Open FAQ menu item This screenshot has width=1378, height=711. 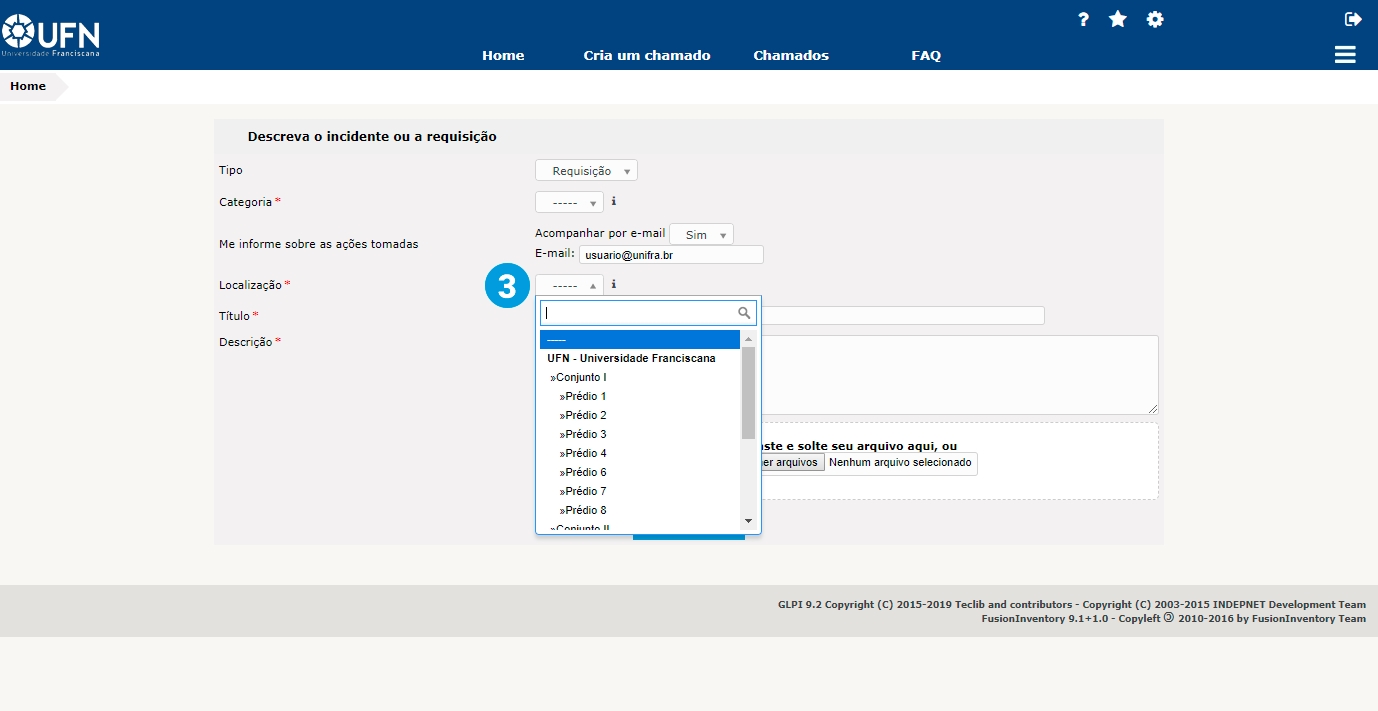point(926,56)
